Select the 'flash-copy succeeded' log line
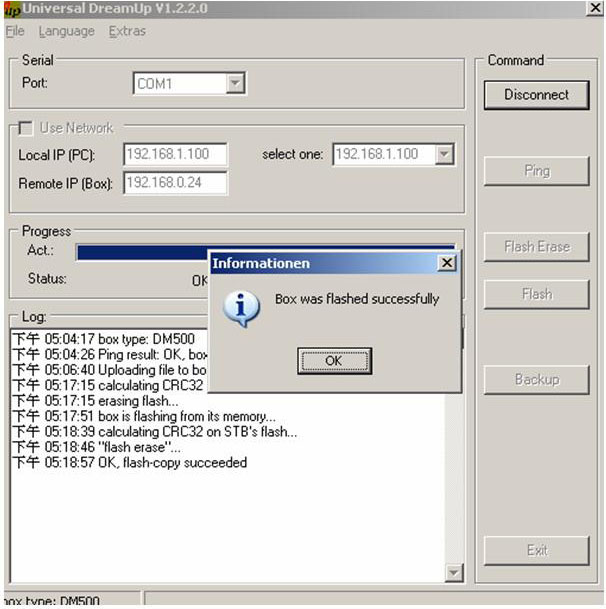606x609 pixels. 130,463
